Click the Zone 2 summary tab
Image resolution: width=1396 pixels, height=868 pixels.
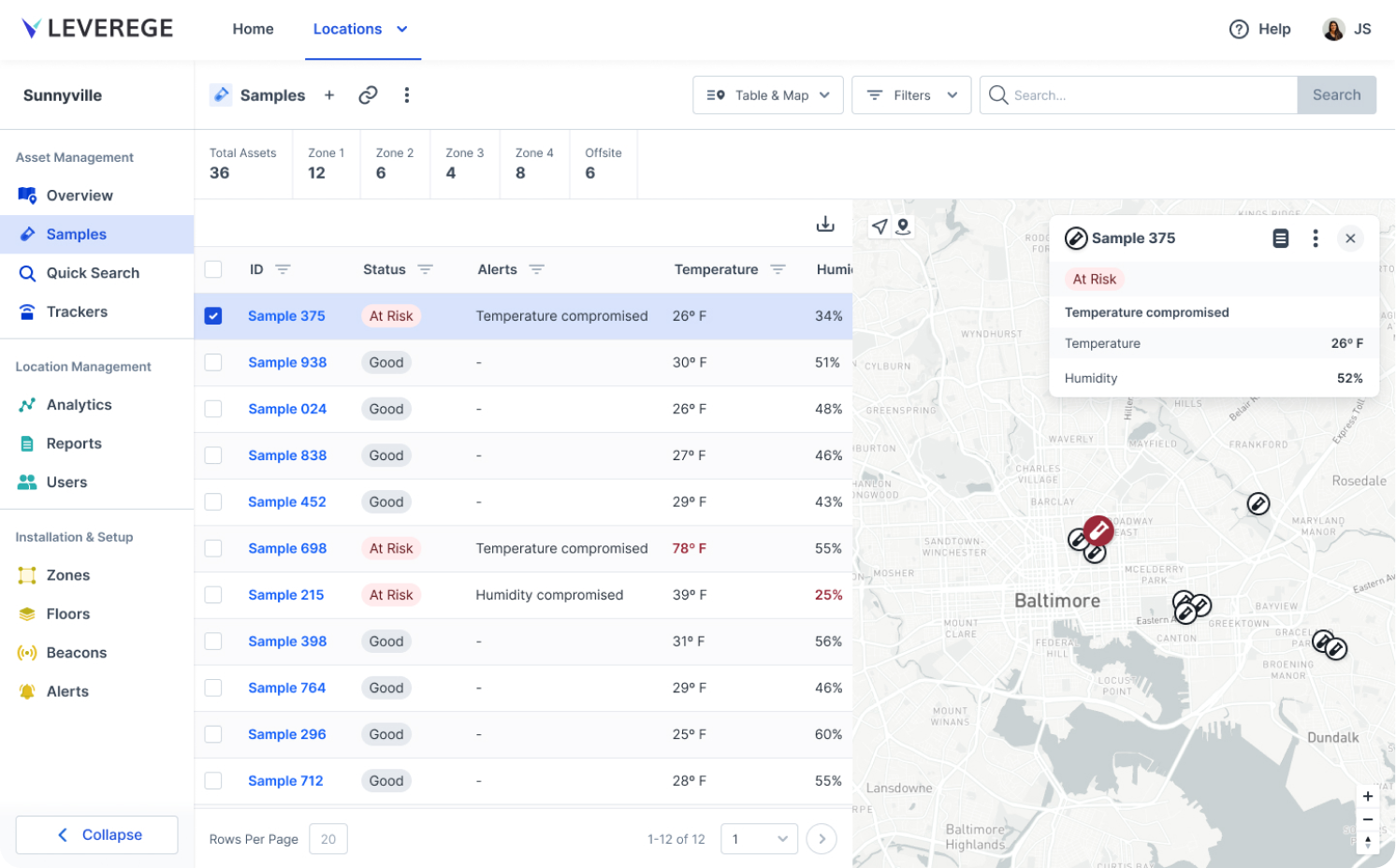point(394,164)
